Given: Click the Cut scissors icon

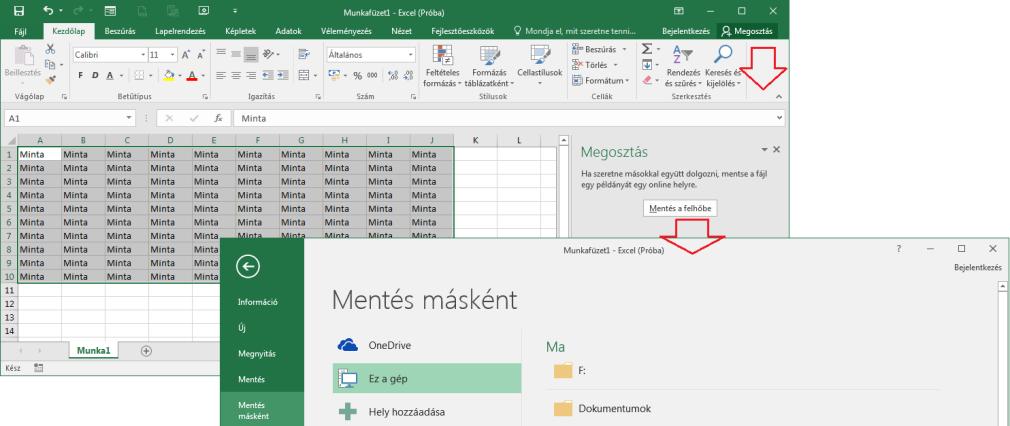Looking at the screenshot, I should [50, 49].
